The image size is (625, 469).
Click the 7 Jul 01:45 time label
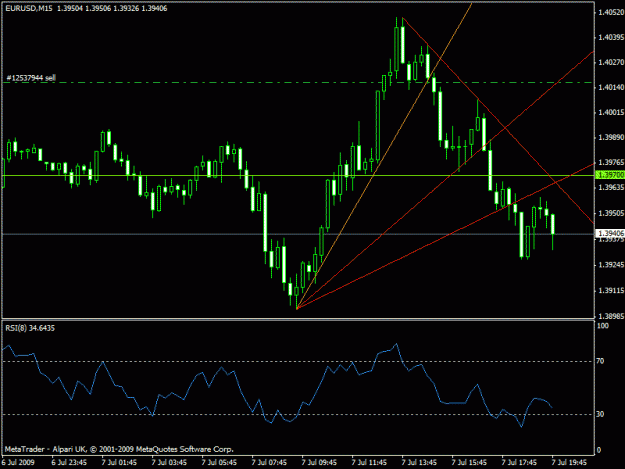[x=119, y=462]
